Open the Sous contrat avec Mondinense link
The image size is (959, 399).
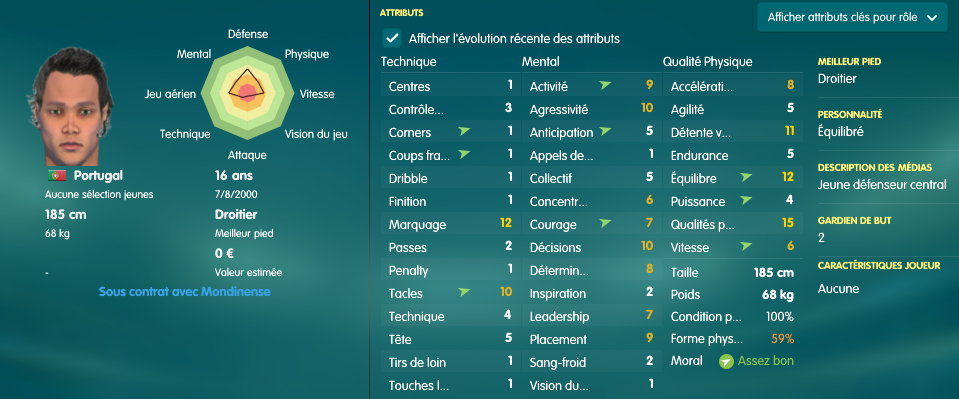point(185,292)
